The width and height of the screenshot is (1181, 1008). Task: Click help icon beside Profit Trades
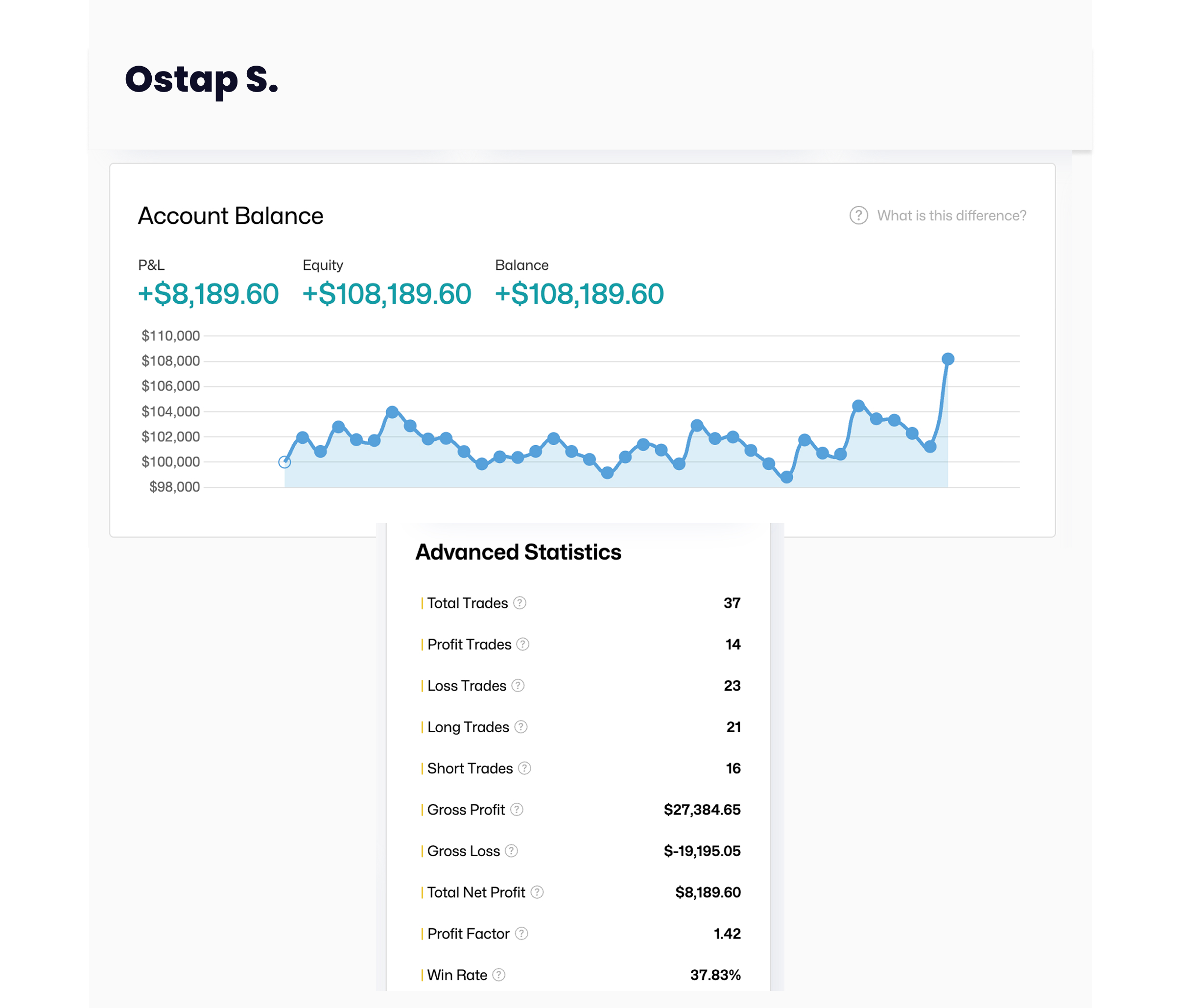pos(522,644)
